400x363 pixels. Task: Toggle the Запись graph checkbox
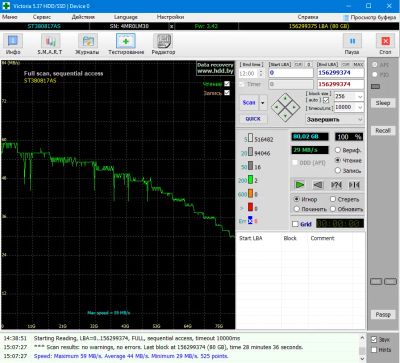point(227,93)
